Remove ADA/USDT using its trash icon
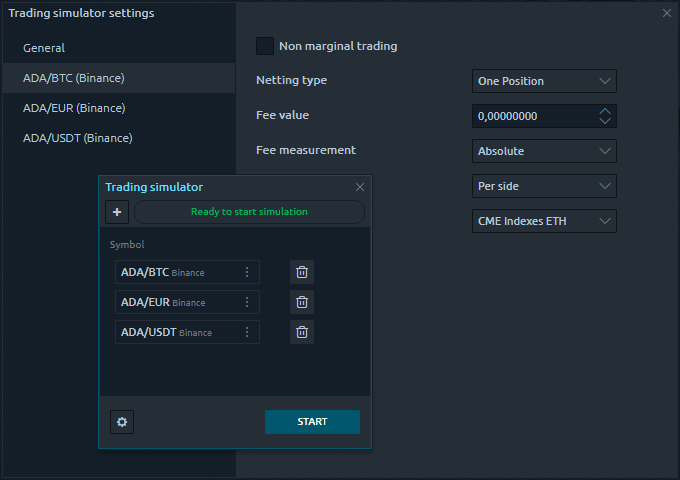Screen dimensions: 680x480 click(x=302, y=332)
